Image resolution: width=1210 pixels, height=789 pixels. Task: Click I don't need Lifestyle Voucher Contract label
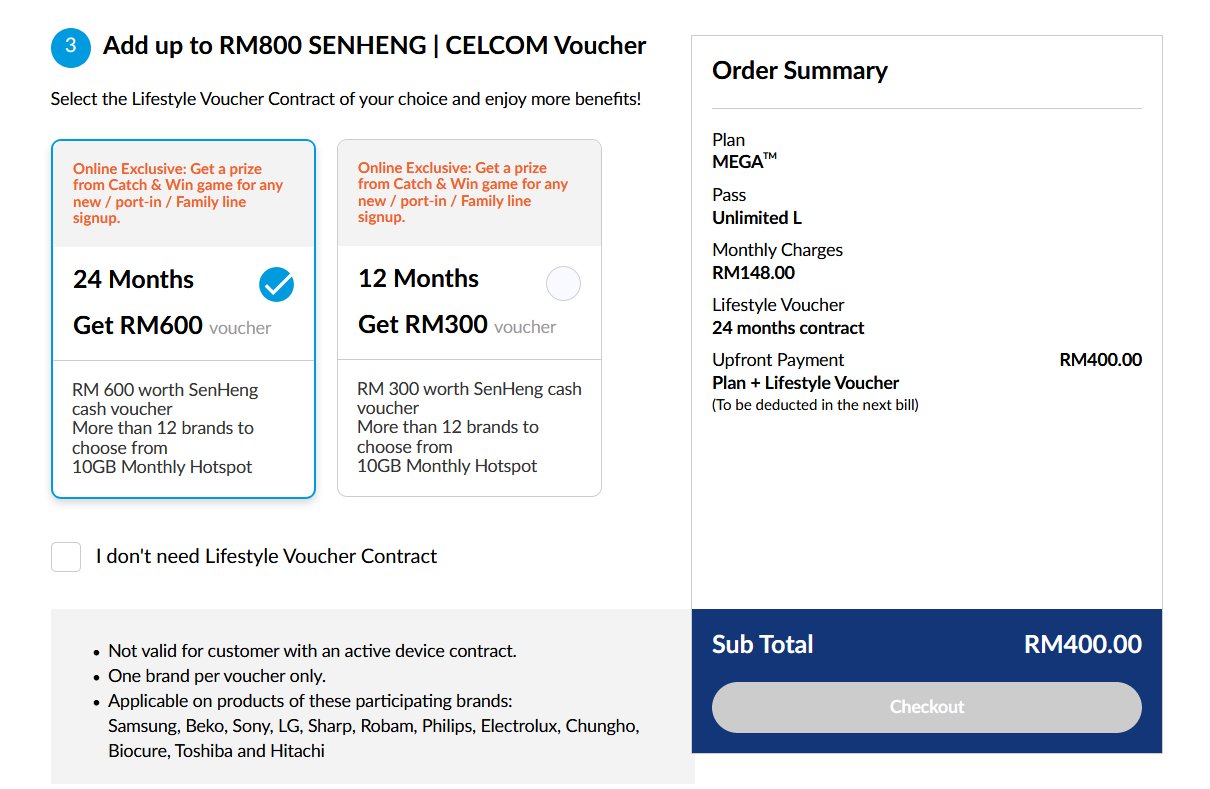266,556
